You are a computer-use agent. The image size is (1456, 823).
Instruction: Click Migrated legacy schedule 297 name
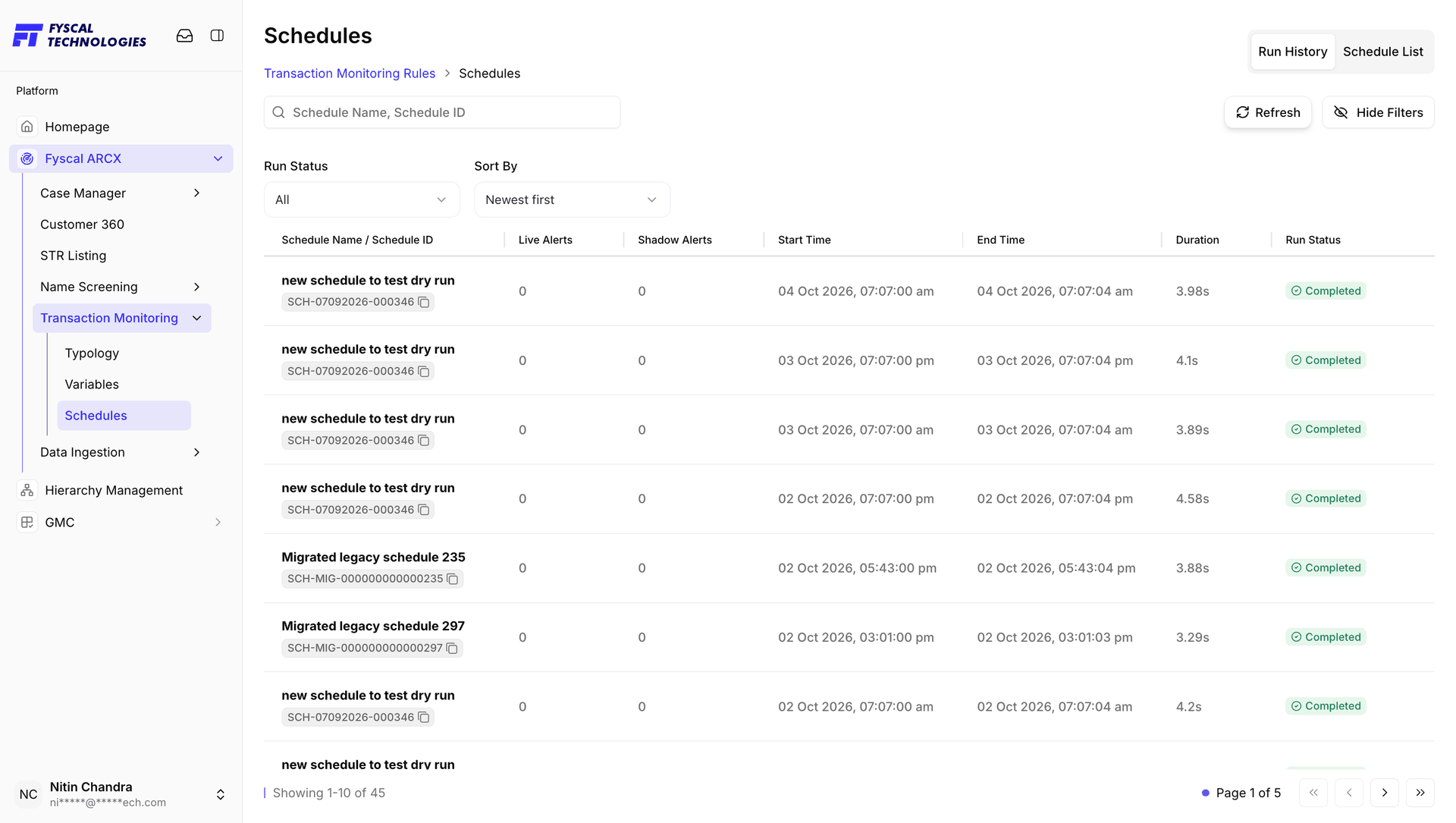[373, 627]
